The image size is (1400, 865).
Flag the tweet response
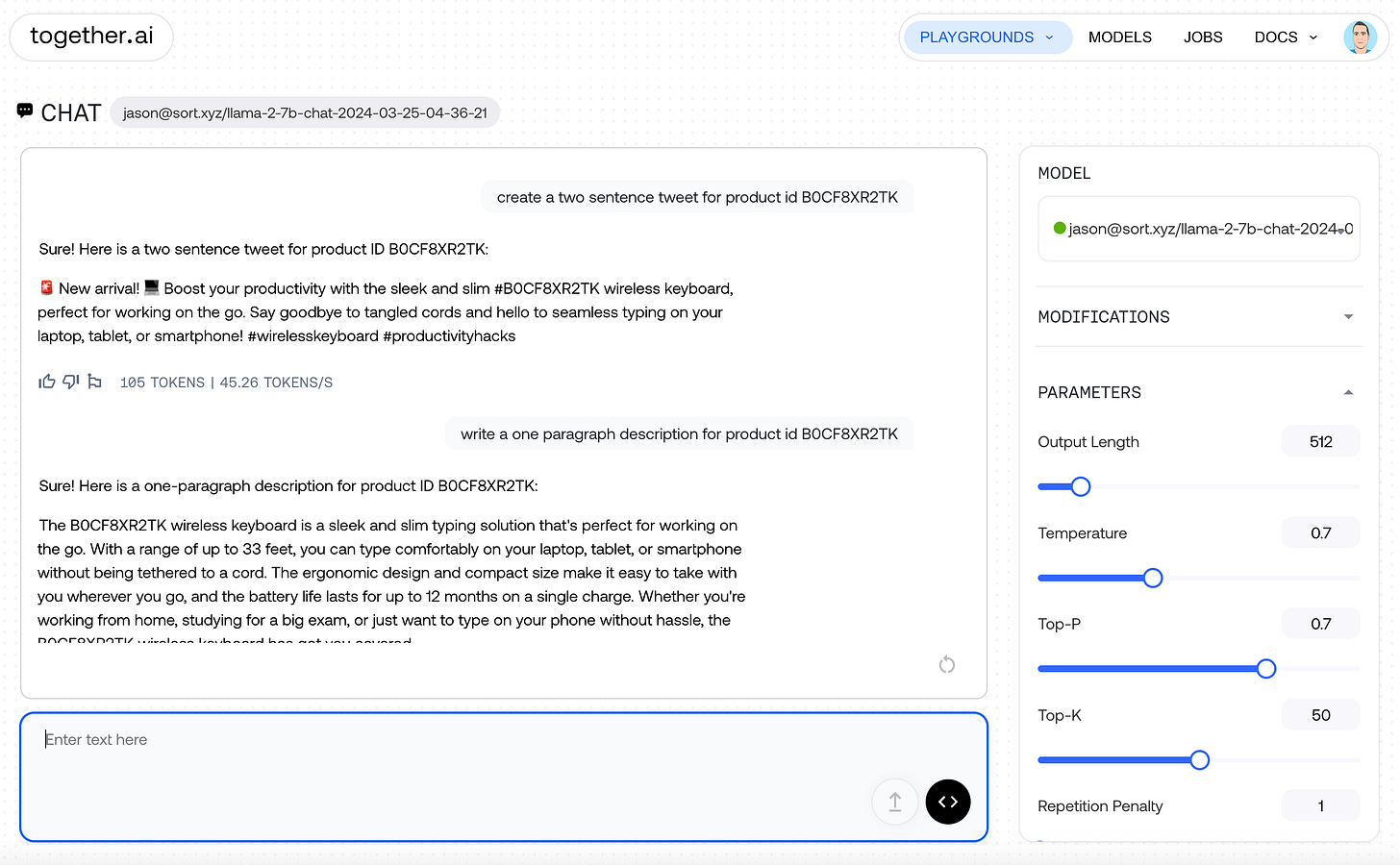(94, 382)
